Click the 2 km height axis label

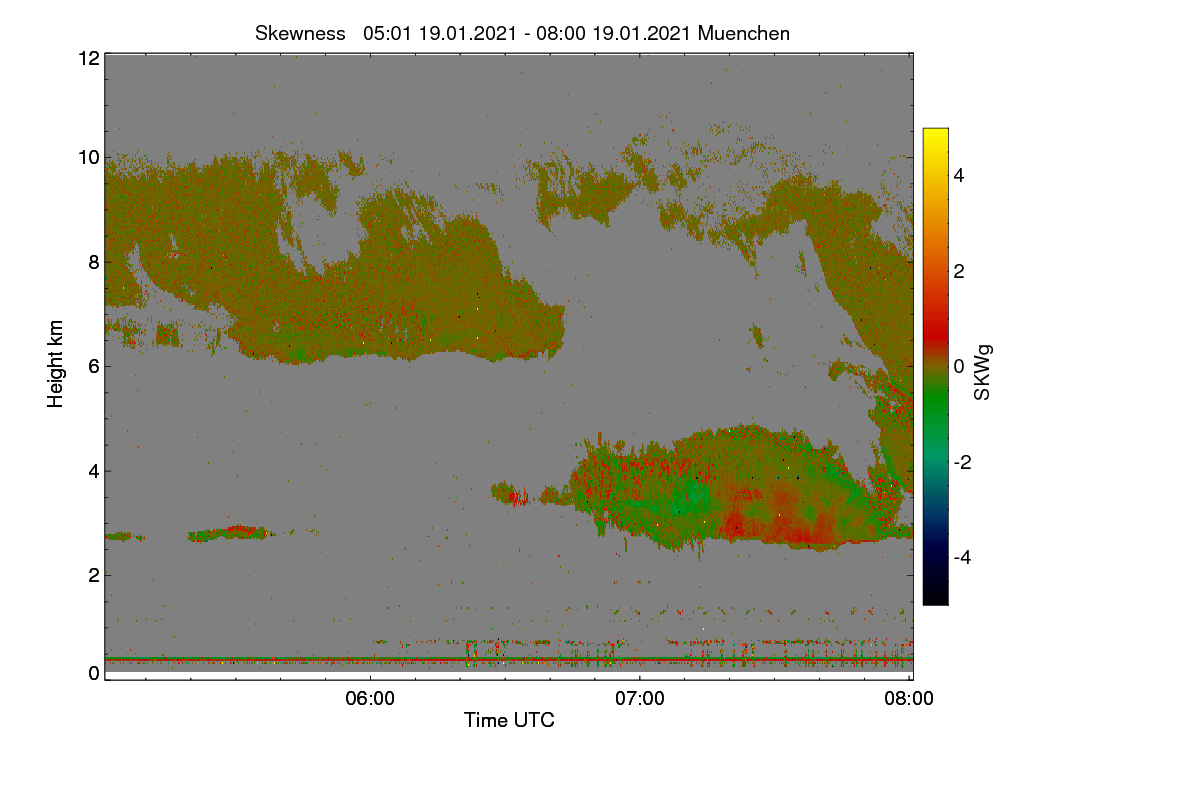(94, 574)
